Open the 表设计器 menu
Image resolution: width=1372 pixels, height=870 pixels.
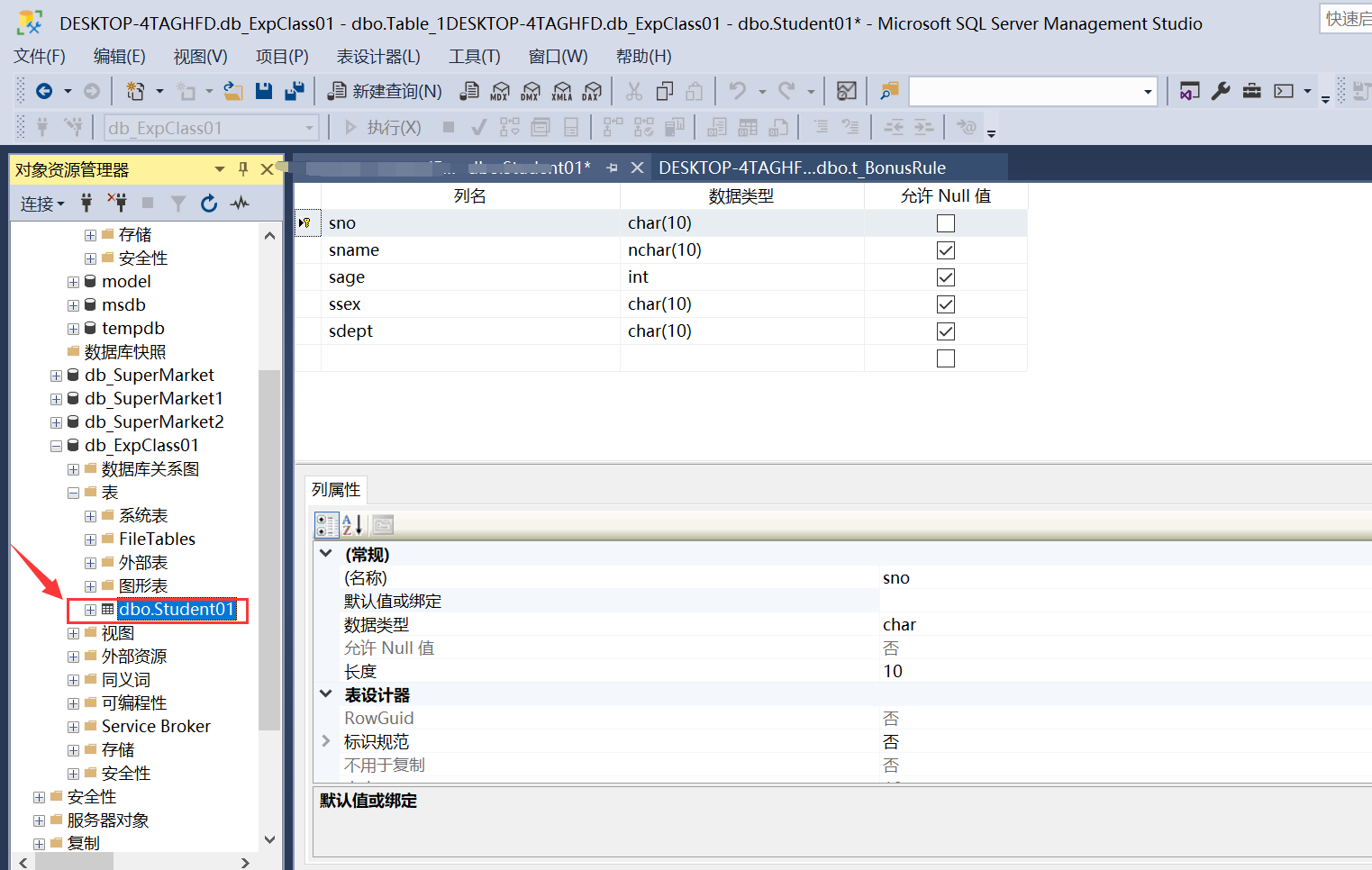tap(378, 56)
